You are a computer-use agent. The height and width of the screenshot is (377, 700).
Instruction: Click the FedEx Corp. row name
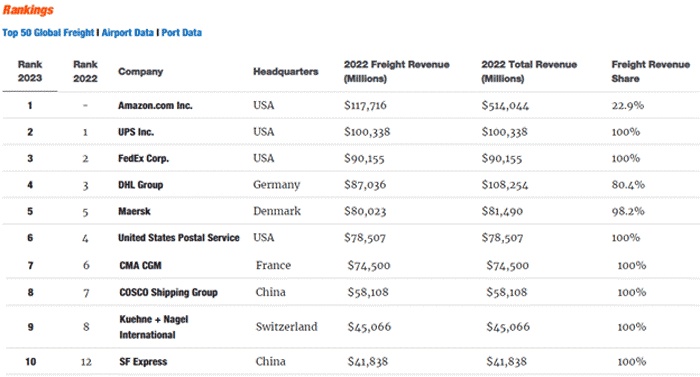click(143, 159)
